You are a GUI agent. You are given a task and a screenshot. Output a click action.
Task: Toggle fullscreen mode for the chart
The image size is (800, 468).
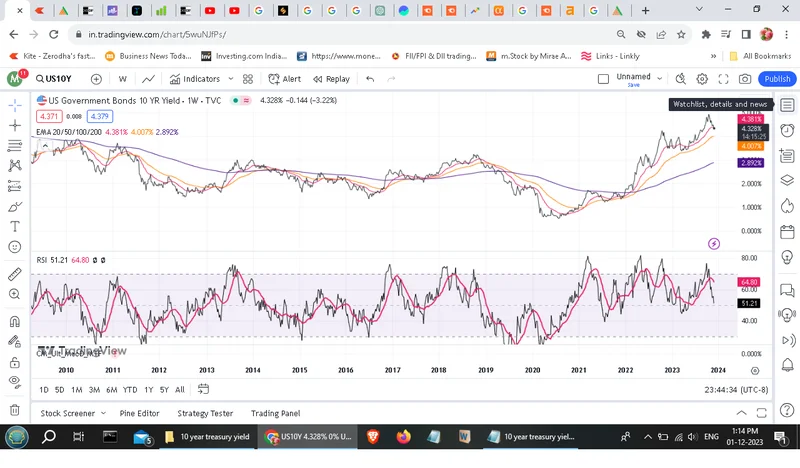point(724,79)
